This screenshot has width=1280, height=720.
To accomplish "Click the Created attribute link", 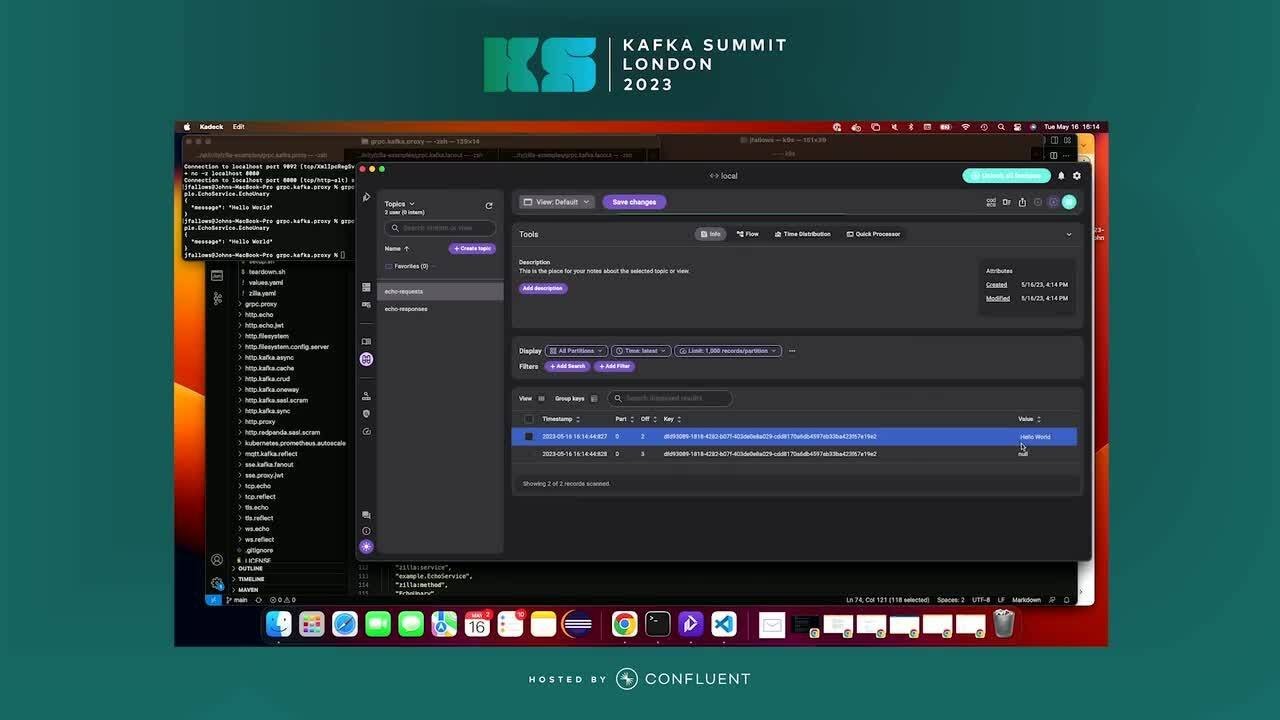I will tap(996, 285).
